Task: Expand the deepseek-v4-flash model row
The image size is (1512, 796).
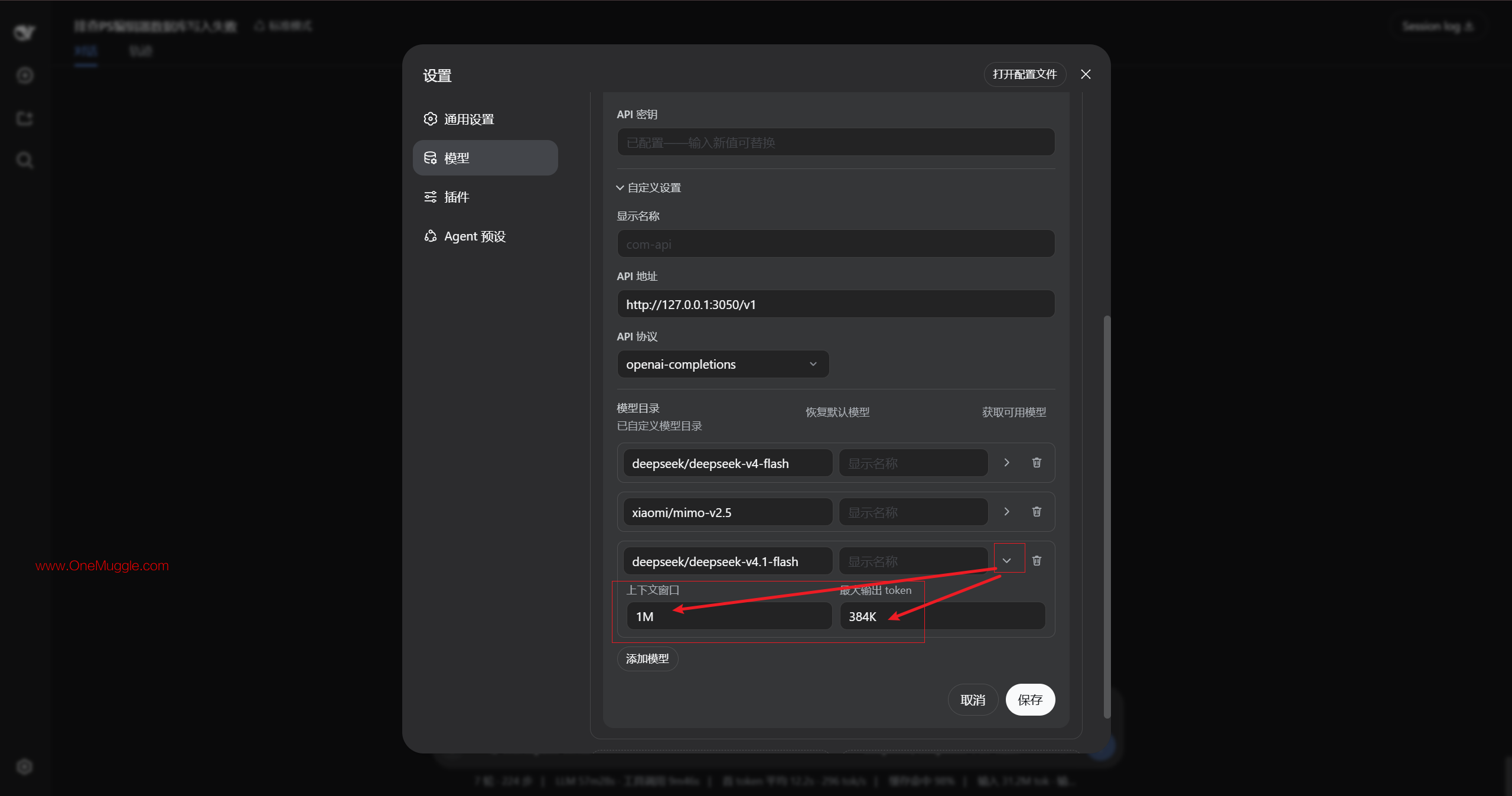Action: (1007, 463)
